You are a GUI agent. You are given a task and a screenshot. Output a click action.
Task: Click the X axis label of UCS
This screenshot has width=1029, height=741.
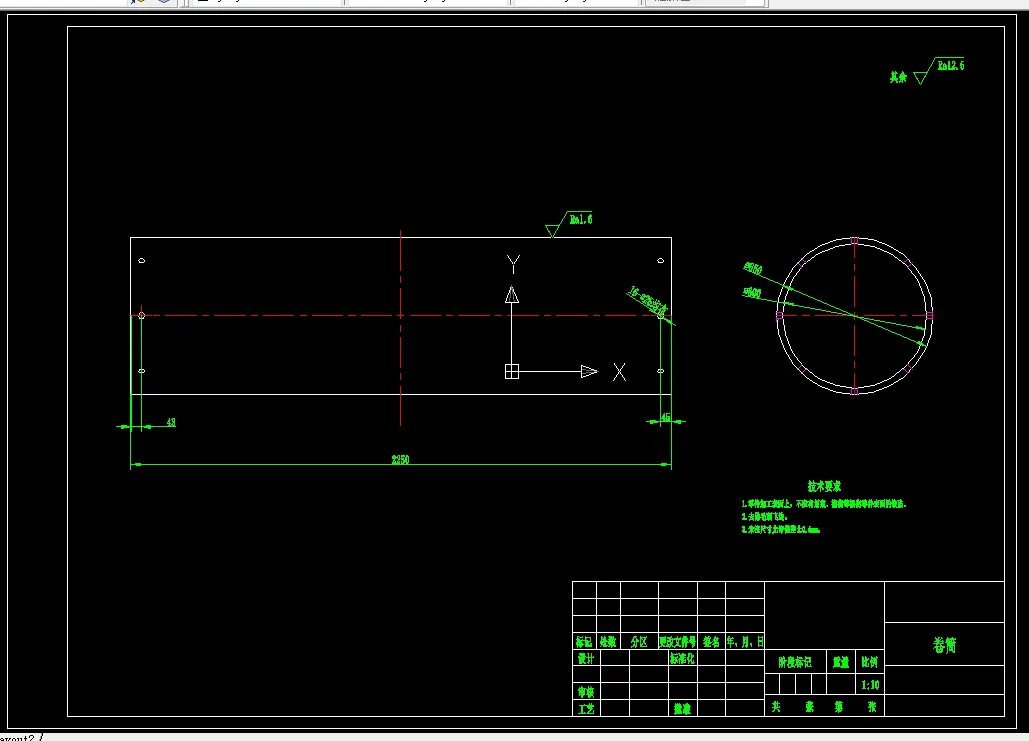point(619,372)
